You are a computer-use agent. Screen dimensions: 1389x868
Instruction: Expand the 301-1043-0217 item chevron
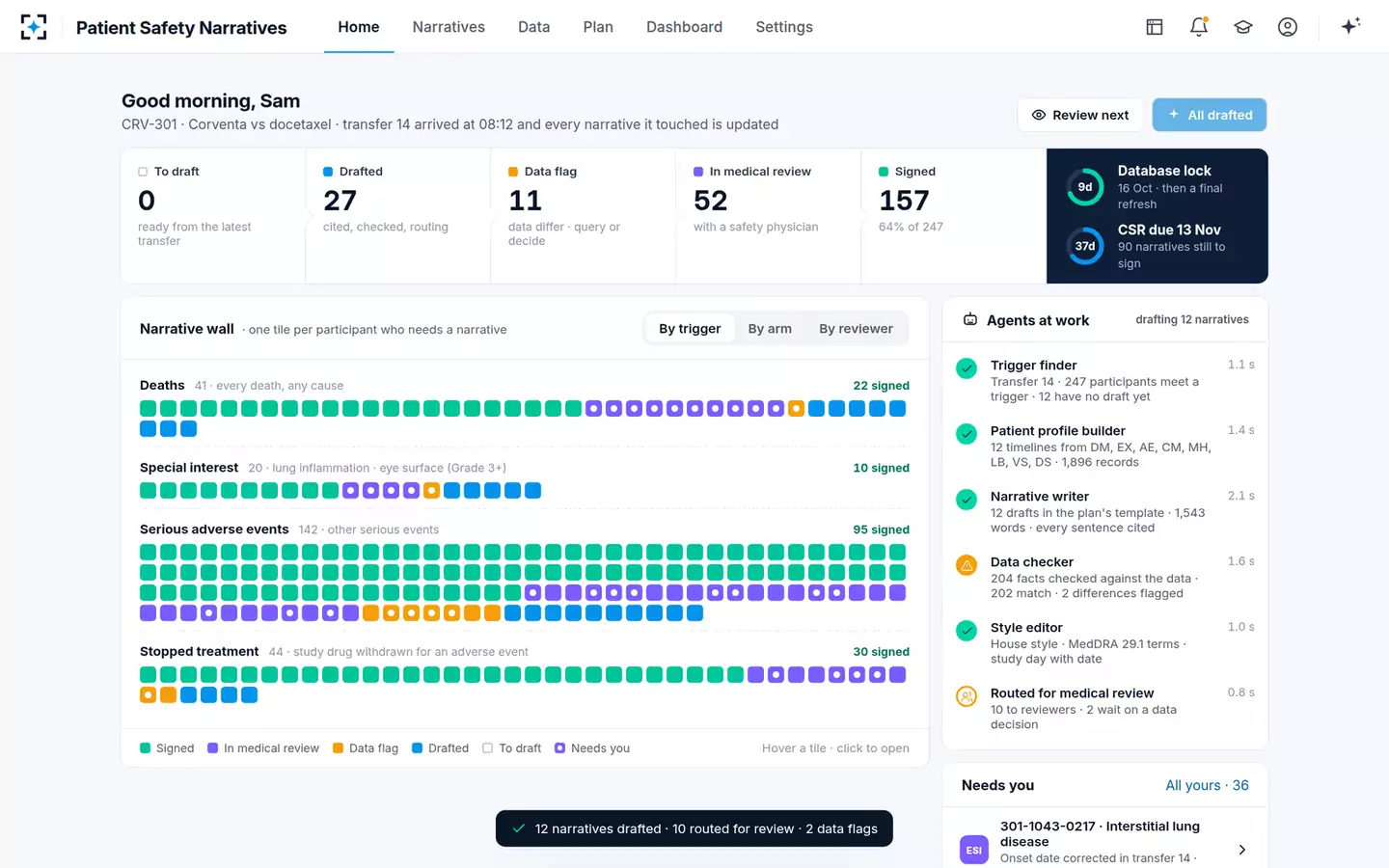point(1241,850)
